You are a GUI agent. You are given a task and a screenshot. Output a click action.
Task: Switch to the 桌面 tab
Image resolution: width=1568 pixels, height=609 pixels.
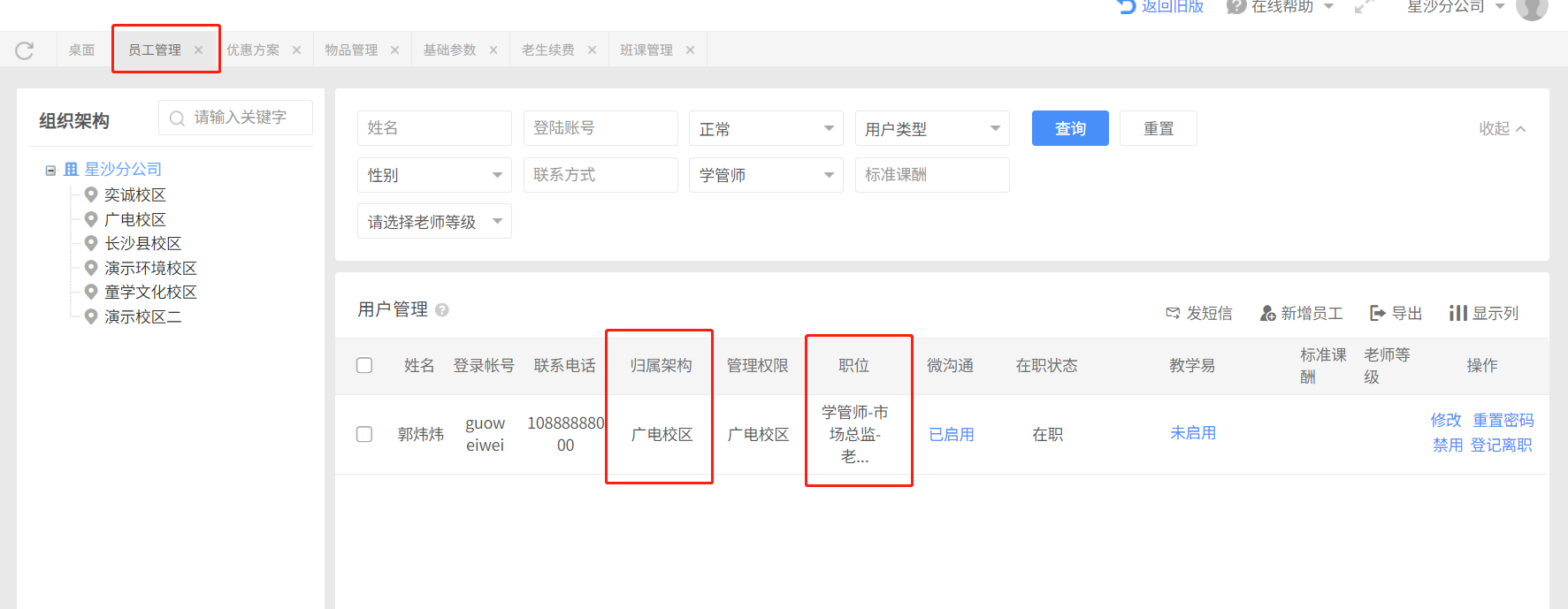click(x=82, y=50)
